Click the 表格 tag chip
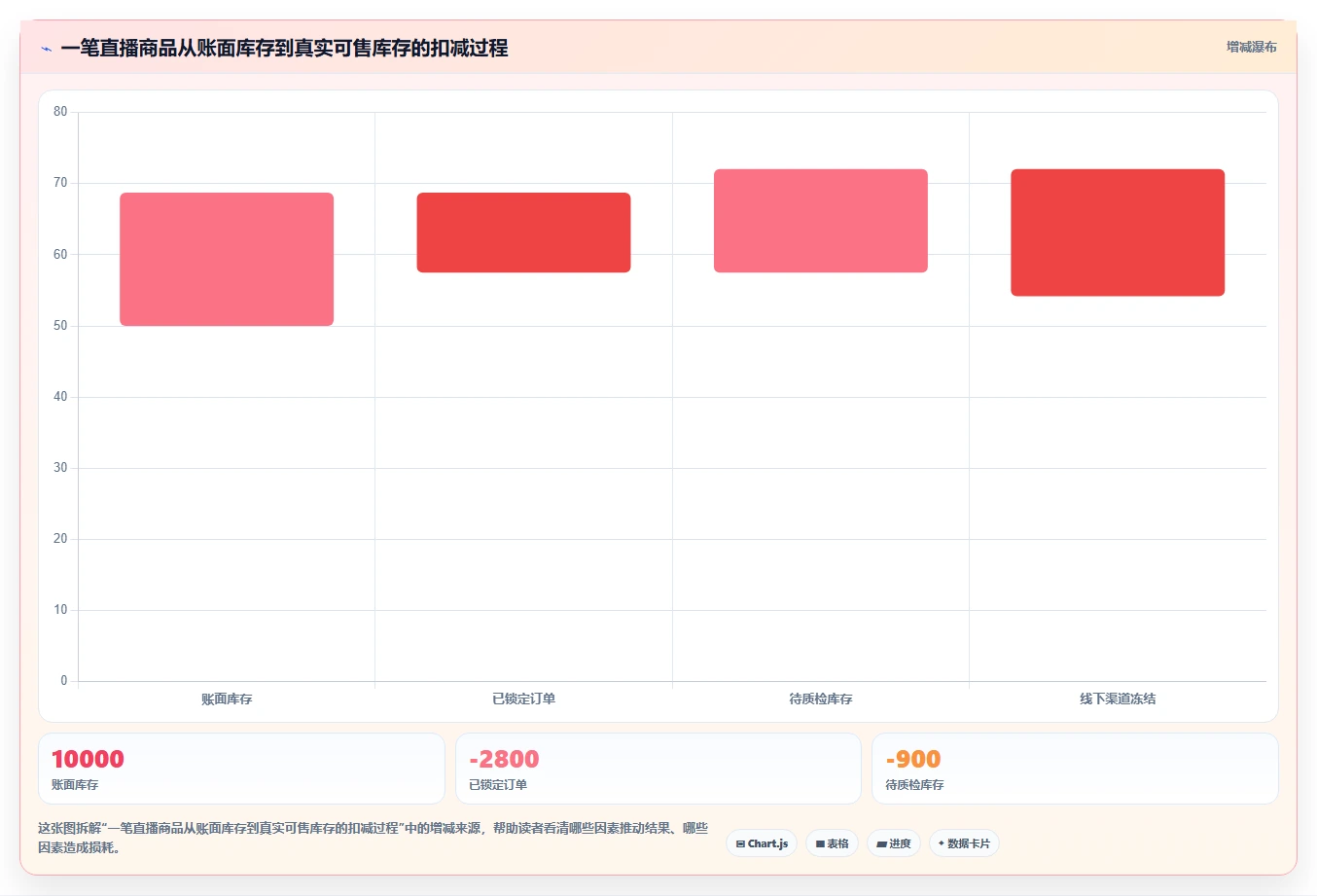 tap(832, 843)
